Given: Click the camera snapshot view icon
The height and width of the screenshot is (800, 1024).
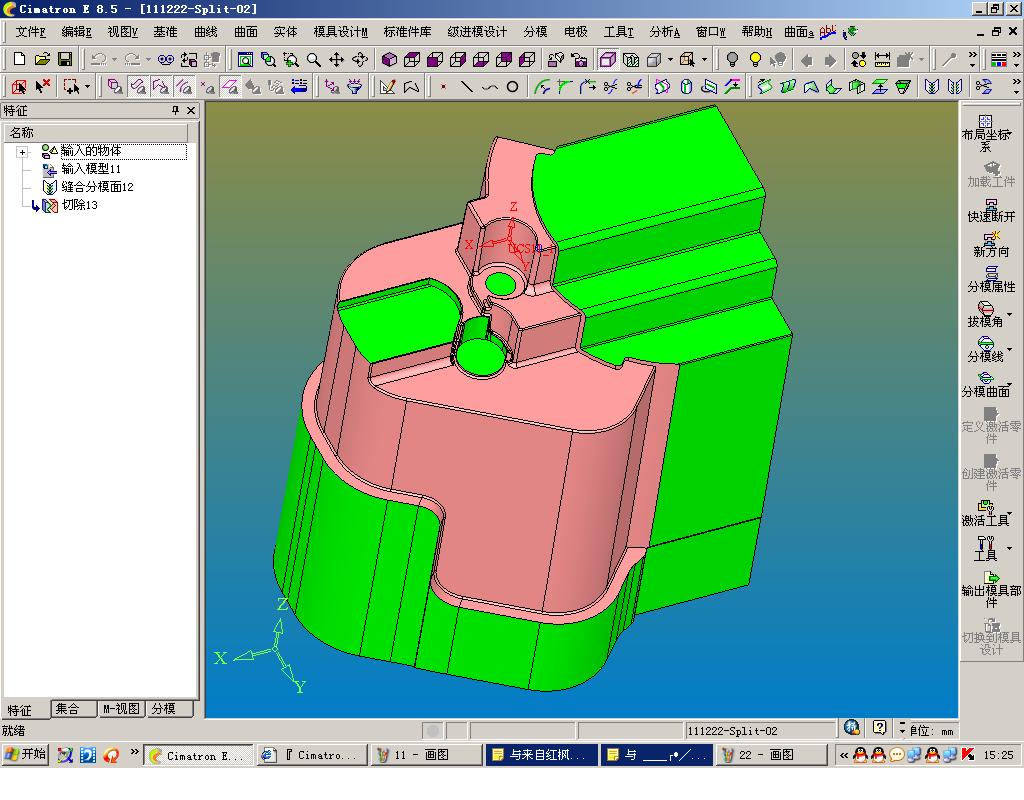Looking at the screenshot, I should [x=579, y=60].
